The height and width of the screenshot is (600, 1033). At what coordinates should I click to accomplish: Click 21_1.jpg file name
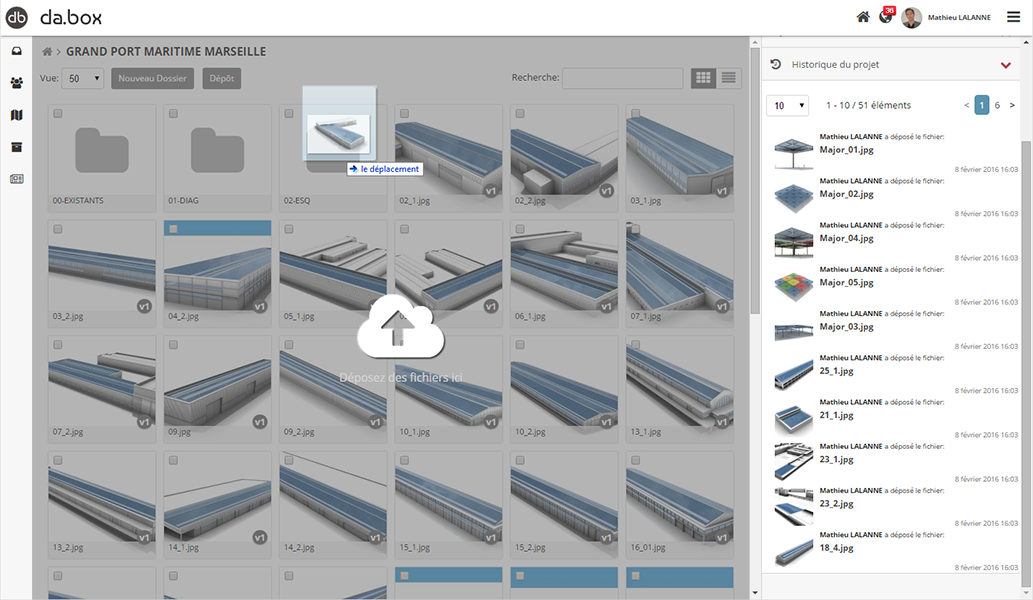click(836, 416)
